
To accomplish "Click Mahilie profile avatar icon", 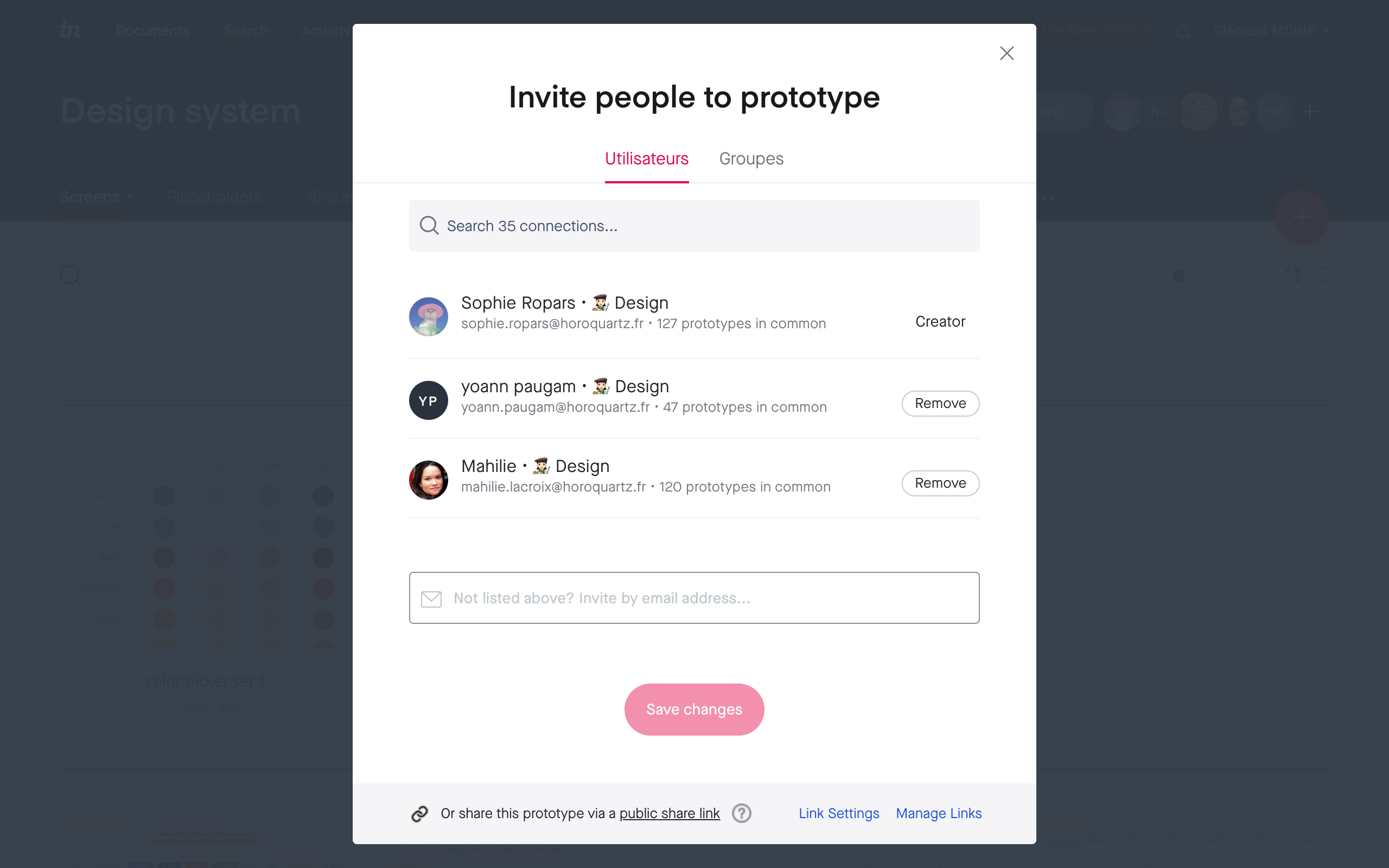I will click(429, 478).
